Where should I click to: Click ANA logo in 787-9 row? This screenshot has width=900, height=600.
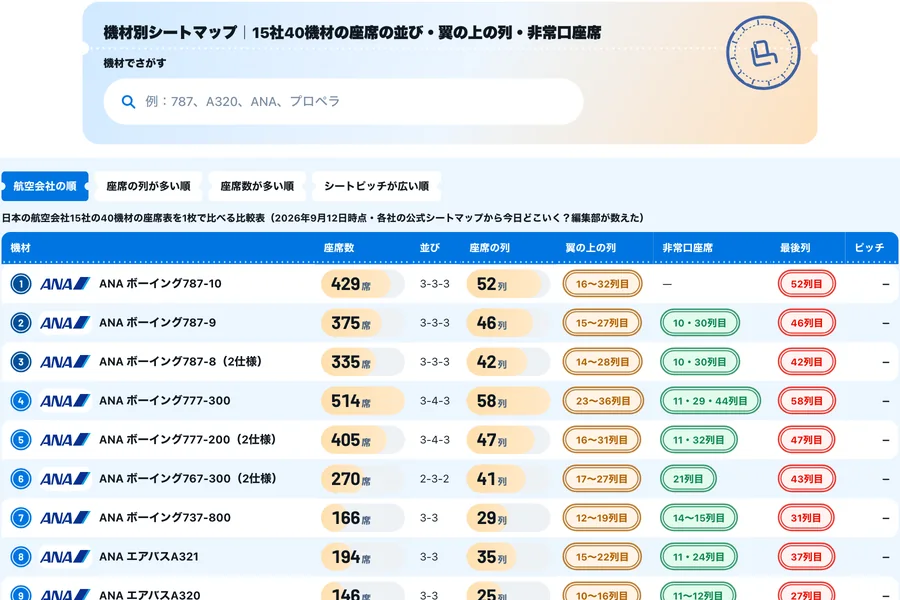click(x=65, y=323)
